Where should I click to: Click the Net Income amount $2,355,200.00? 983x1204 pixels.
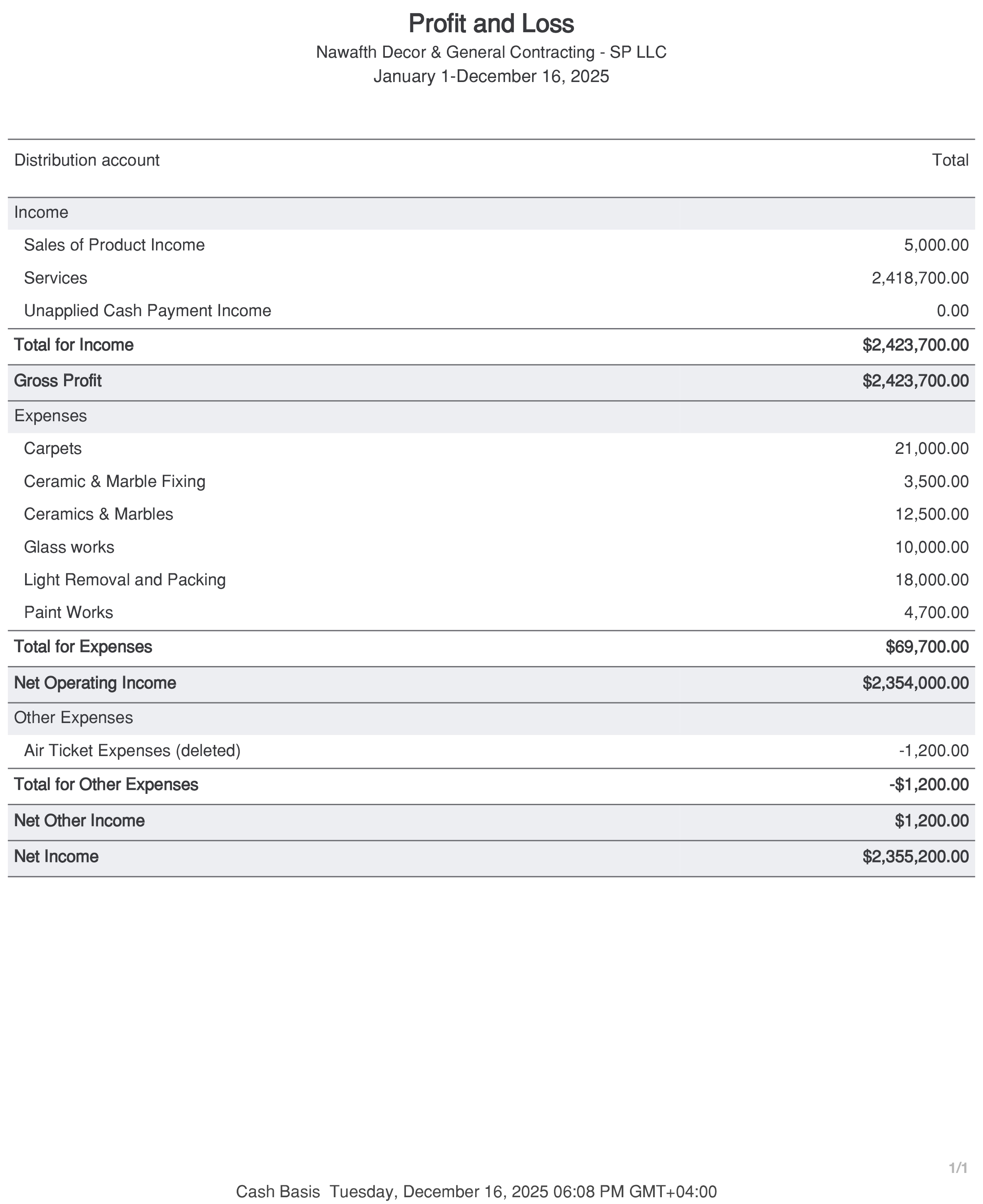pos(915,857)
